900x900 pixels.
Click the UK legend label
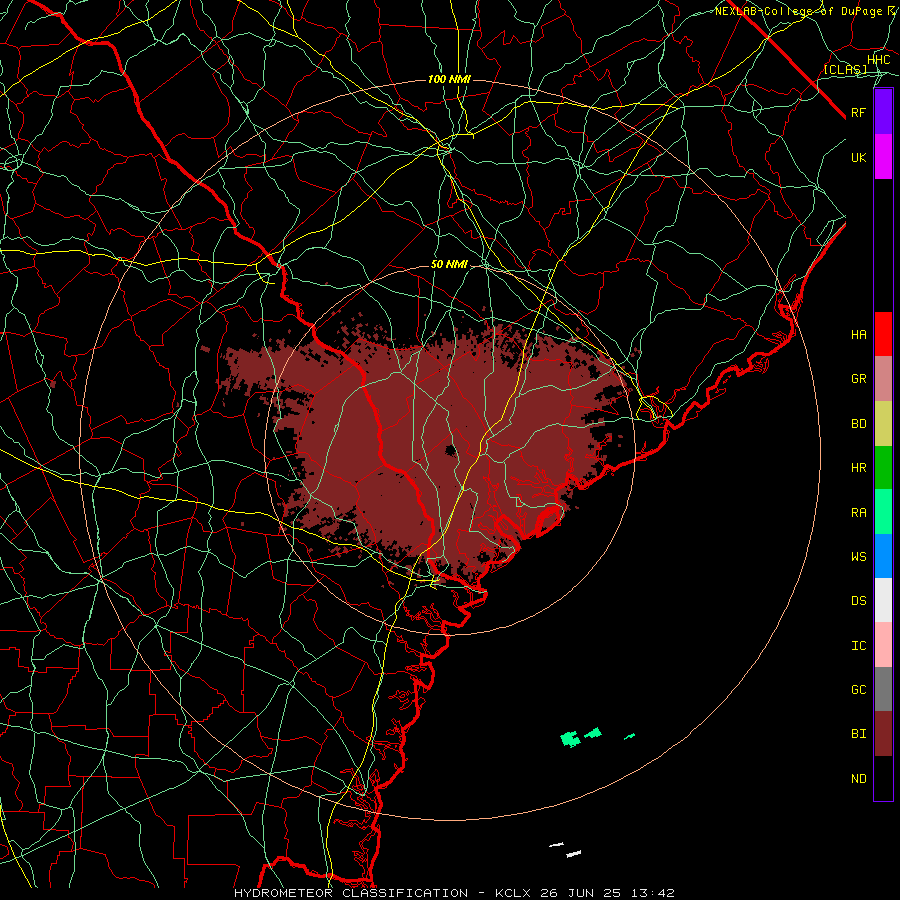click(858, 157)
